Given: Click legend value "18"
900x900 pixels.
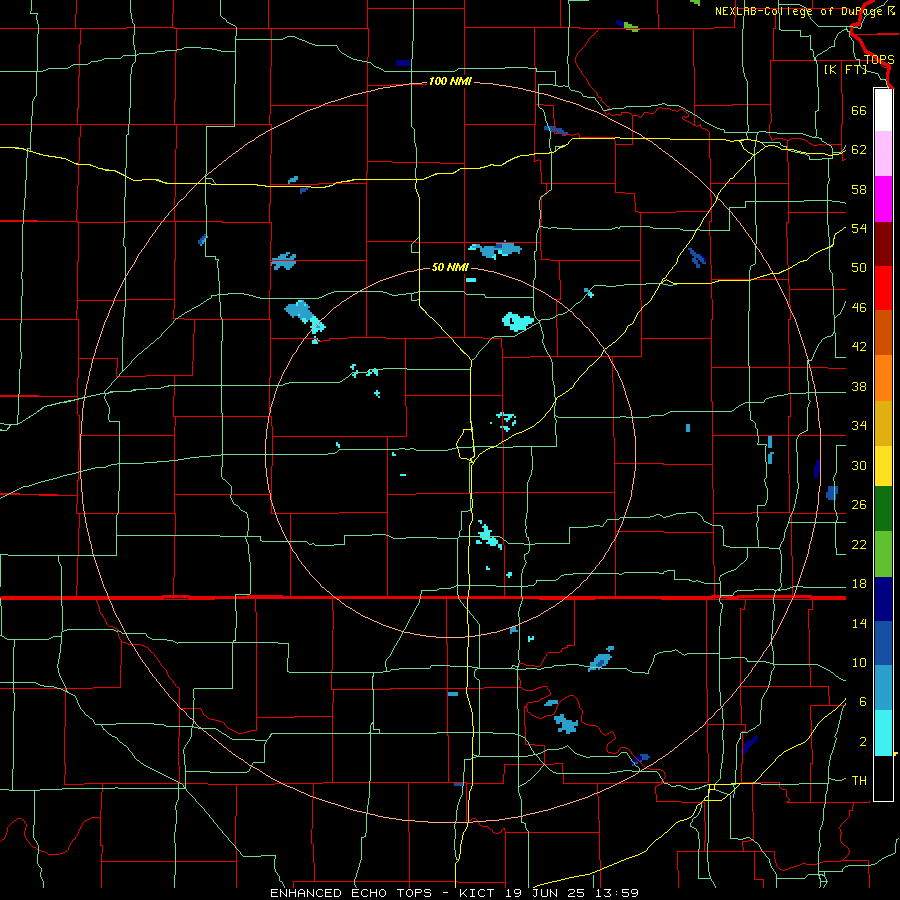Looking at the screenshot, I should (859, 584).
